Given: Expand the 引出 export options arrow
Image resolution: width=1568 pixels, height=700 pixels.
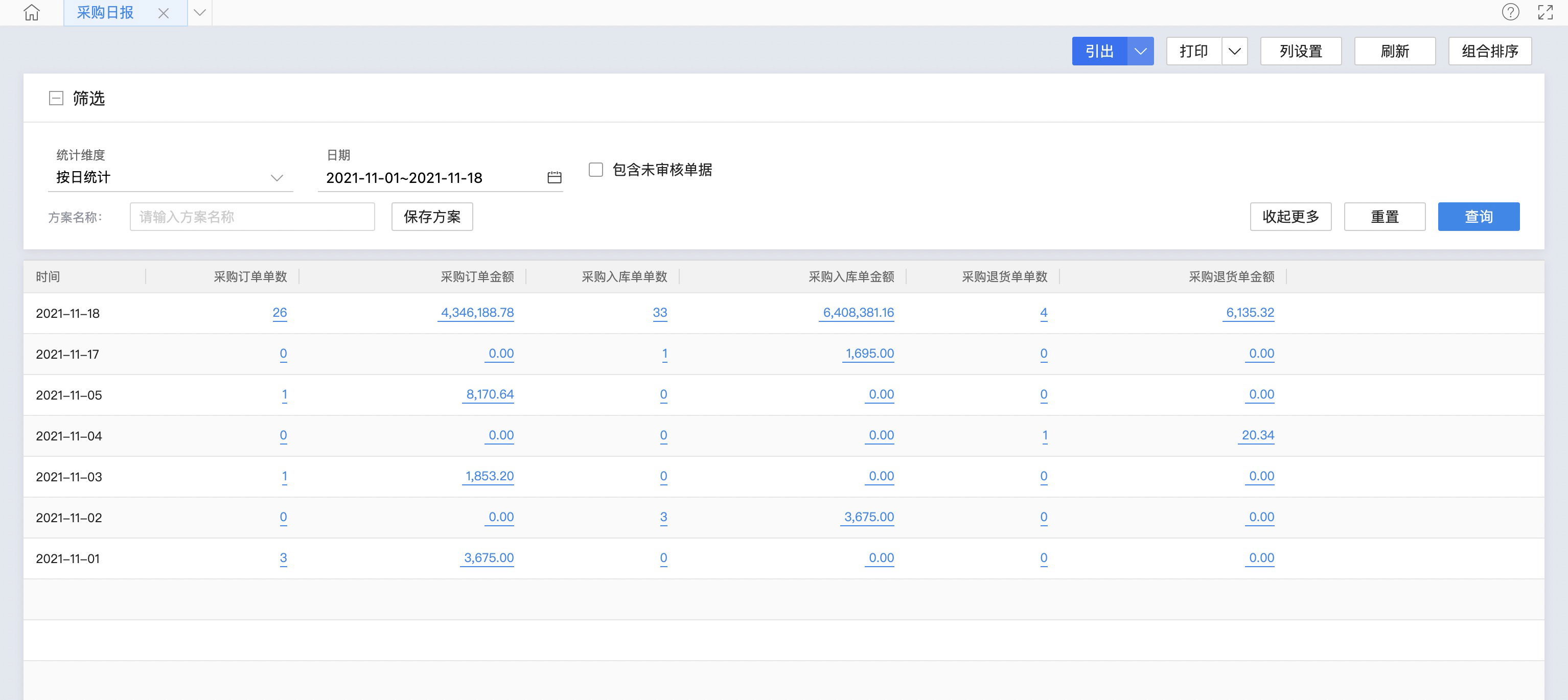Looking at the screenshot, I should [1140, 51].
